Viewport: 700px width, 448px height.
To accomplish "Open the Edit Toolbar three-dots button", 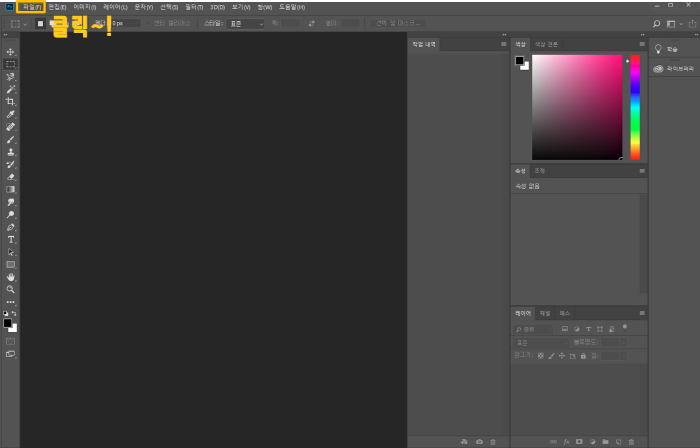I will click(10, 302).
